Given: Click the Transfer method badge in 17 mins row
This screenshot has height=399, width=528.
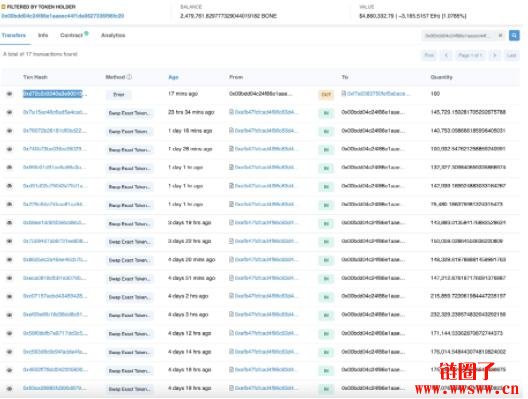Looking at the screenshot, I should coord(119,95).
